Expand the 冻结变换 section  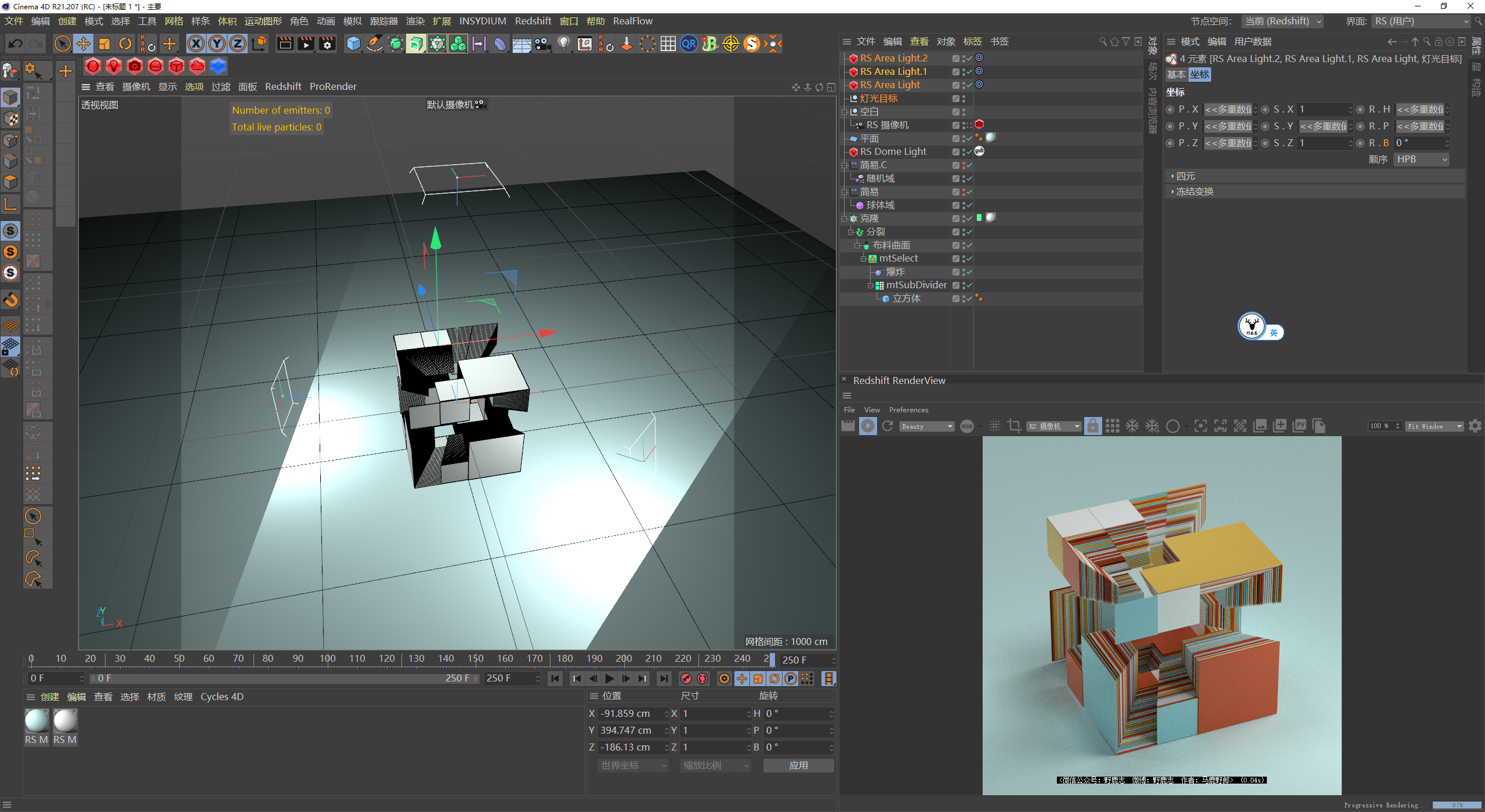coord(1194,192)
